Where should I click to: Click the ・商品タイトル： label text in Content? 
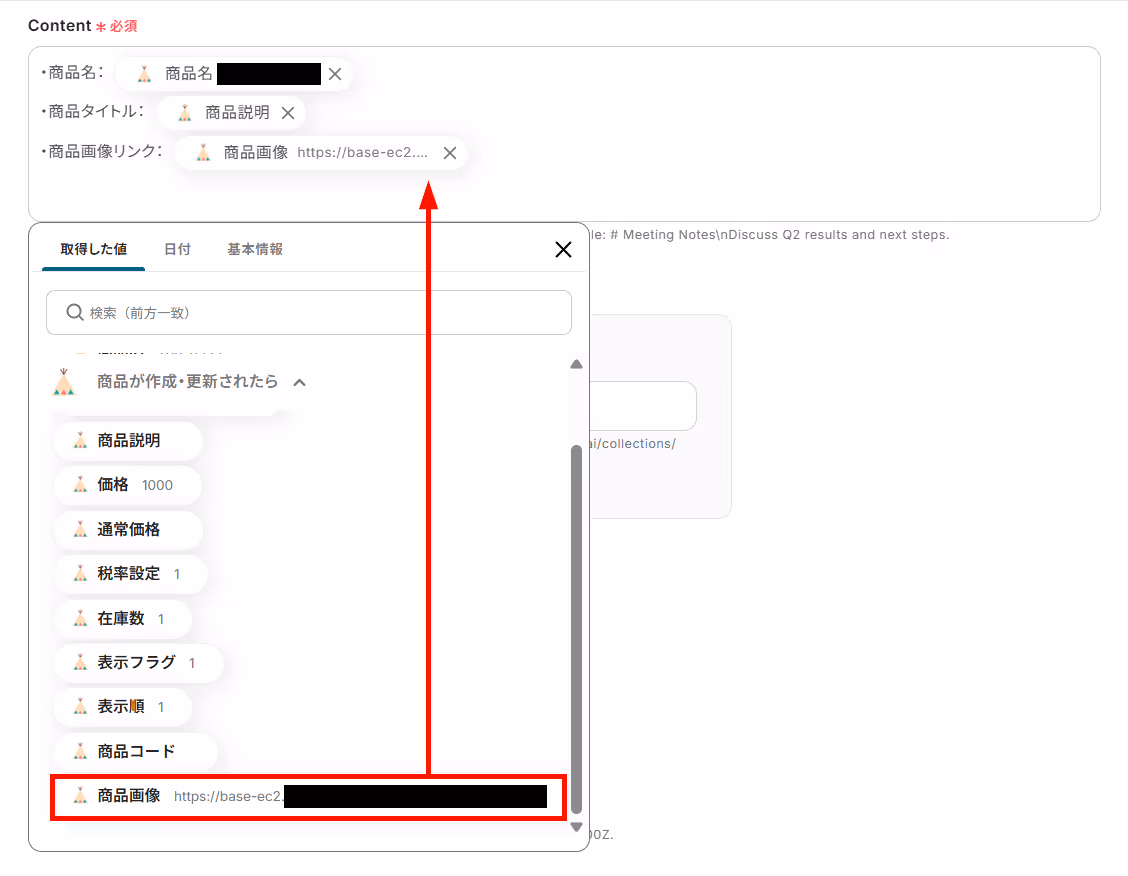point(92,111)
